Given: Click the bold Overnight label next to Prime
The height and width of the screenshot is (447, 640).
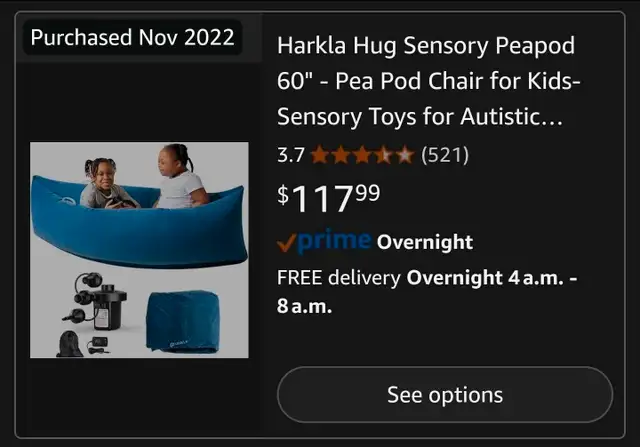Looking at the screenshot, I should pos(425,242).
